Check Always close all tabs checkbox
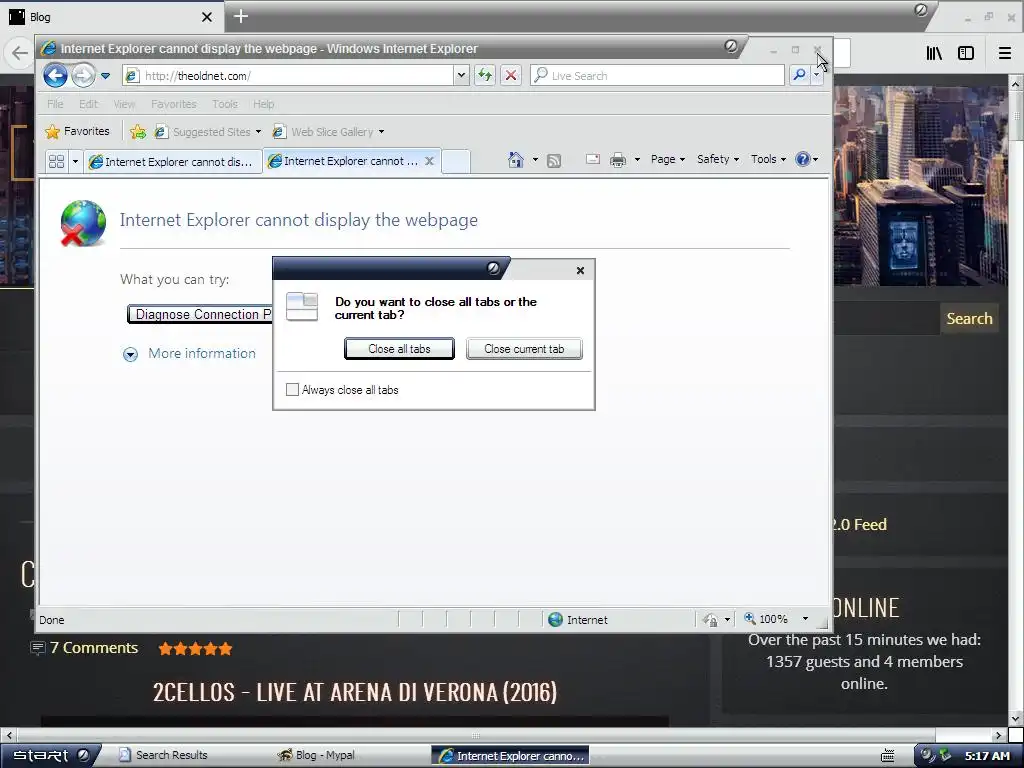 pos(293,390)
